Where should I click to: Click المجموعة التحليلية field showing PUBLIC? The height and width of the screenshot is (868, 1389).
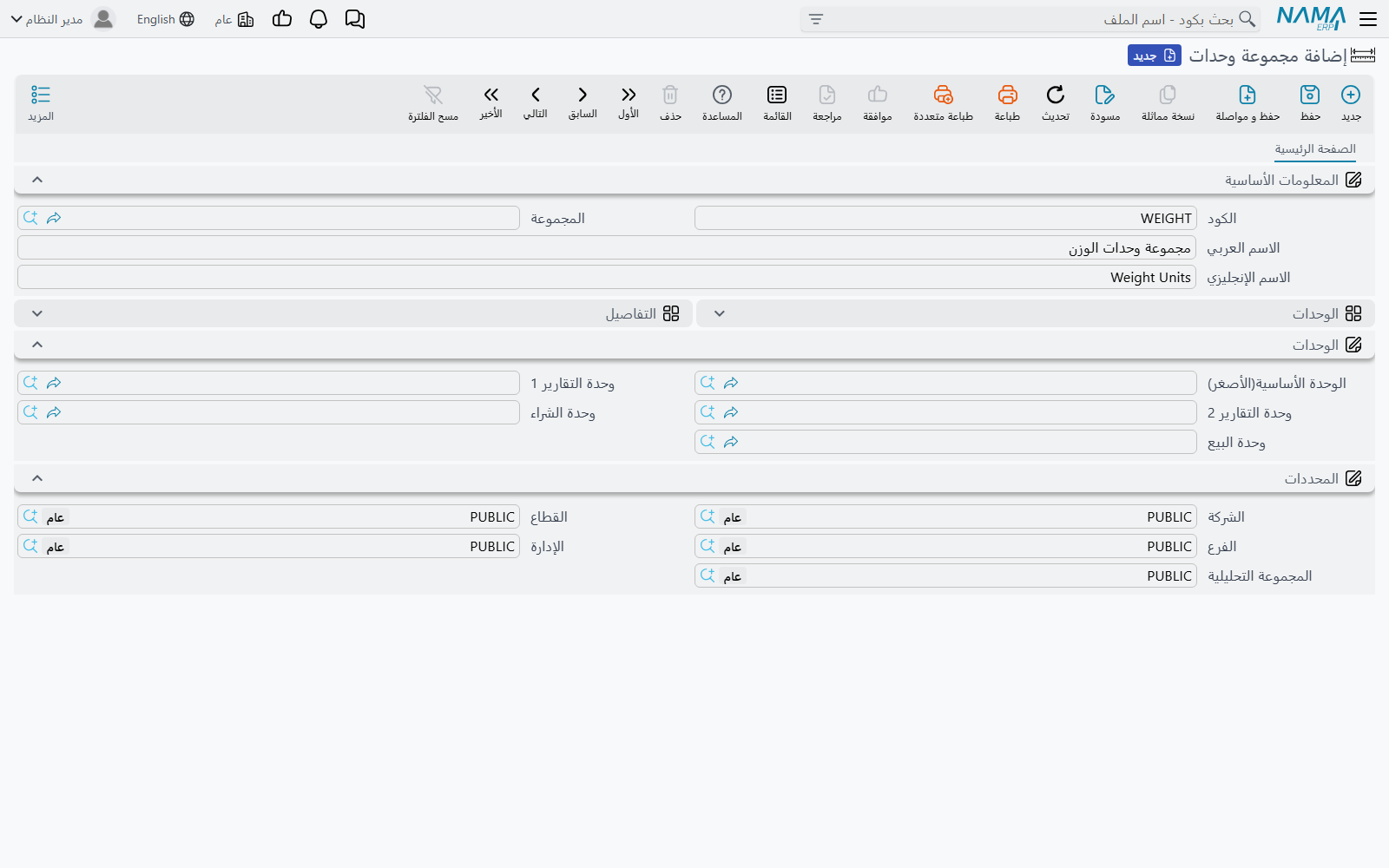(x=945, y=575)
